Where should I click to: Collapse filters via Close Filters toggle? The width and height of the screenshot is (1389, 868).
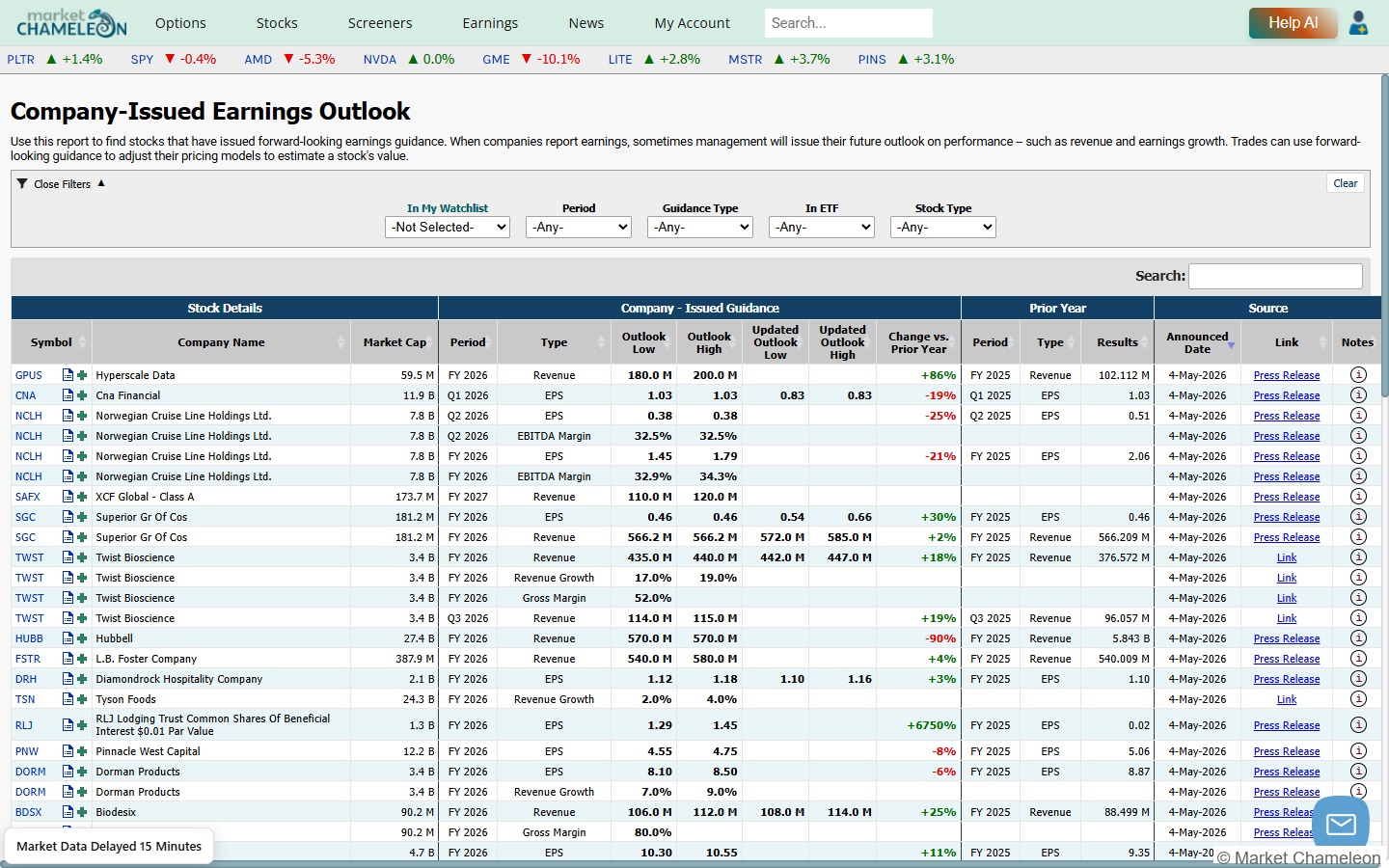pos(61,183)
